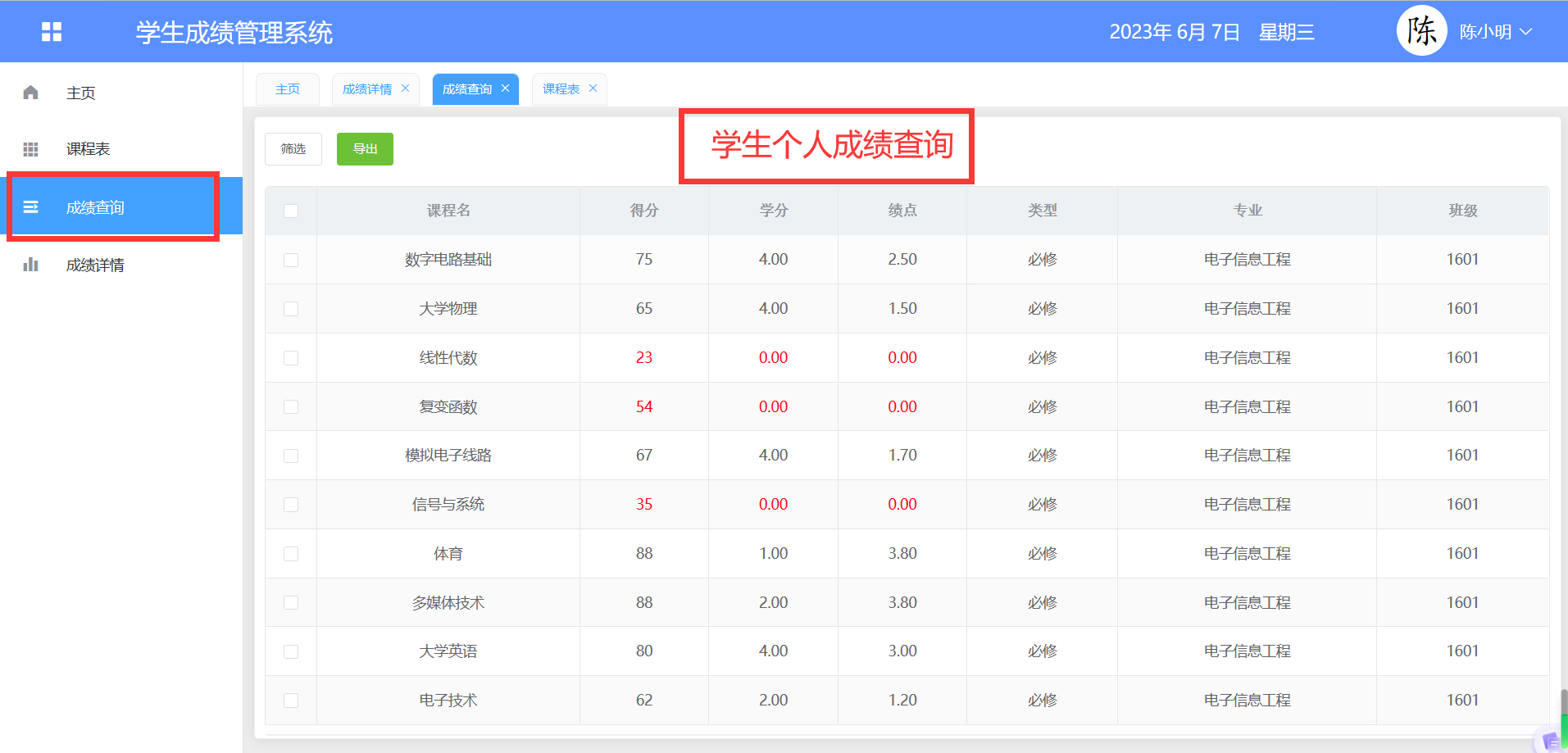1568x753 pixels.
Task: Click the bar chart icon beside 成绩详情
Action: pyautogui.click(x=31, y=265)
